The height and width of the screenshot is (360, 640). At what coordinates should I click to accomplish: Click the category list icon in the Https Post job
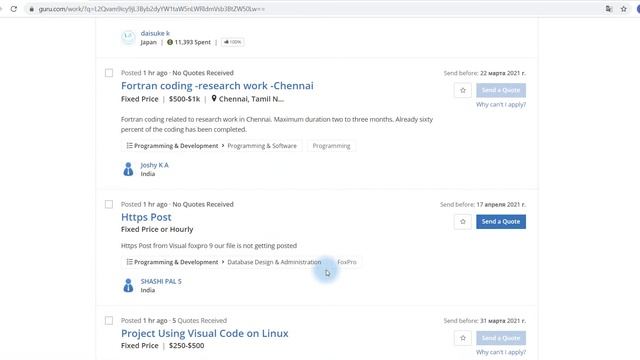[x=129, y=262]
